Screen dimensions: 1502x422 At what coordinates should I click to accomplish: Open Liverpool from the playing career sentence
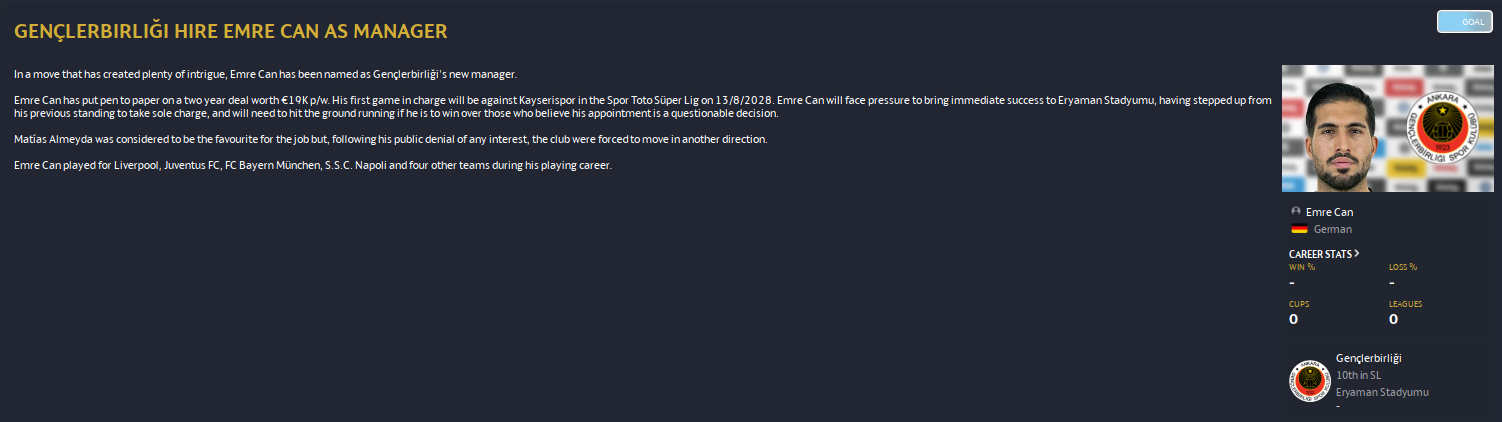(x=135, y=165)
